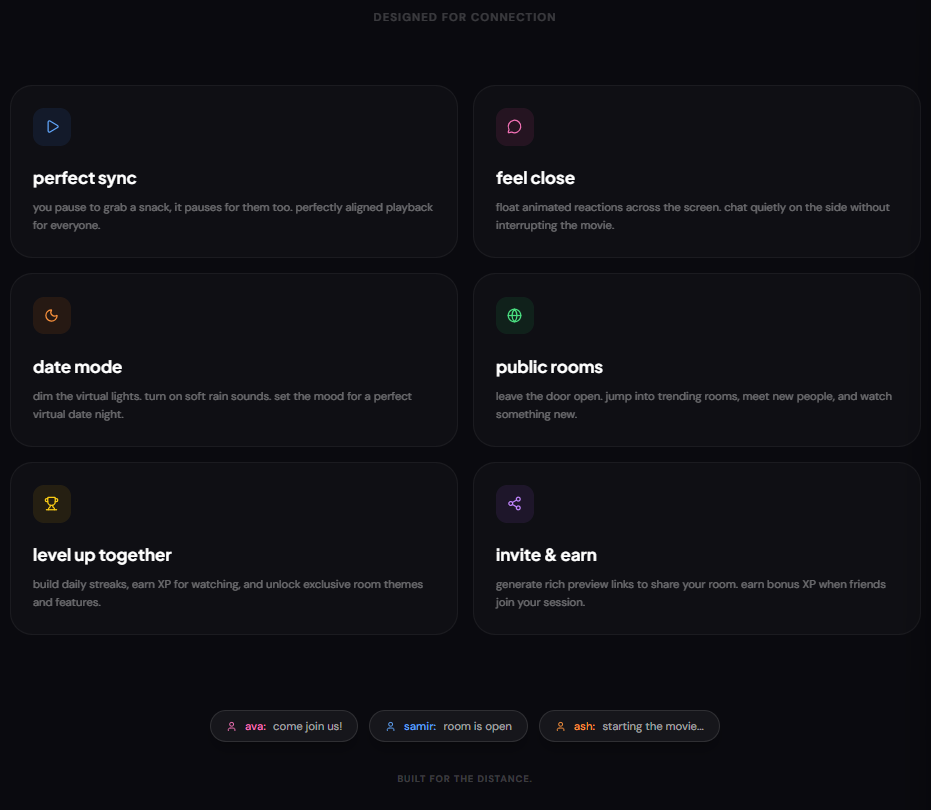Screen dimensions: 931x810
Task: Click ash's user avatar icon in the chat pill
Action: (x=560, y=726)
